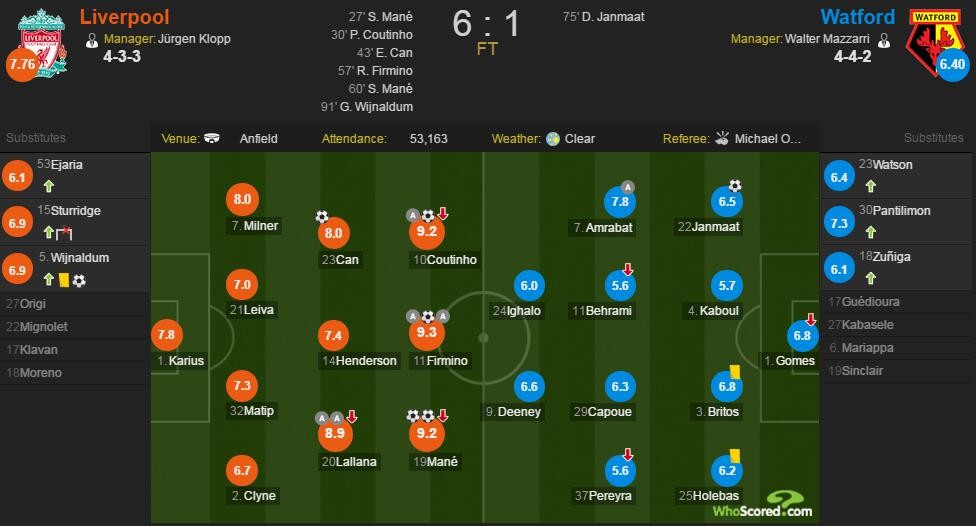Click the red substitution arrow above Gomes
976x526 pixels.
810,319
